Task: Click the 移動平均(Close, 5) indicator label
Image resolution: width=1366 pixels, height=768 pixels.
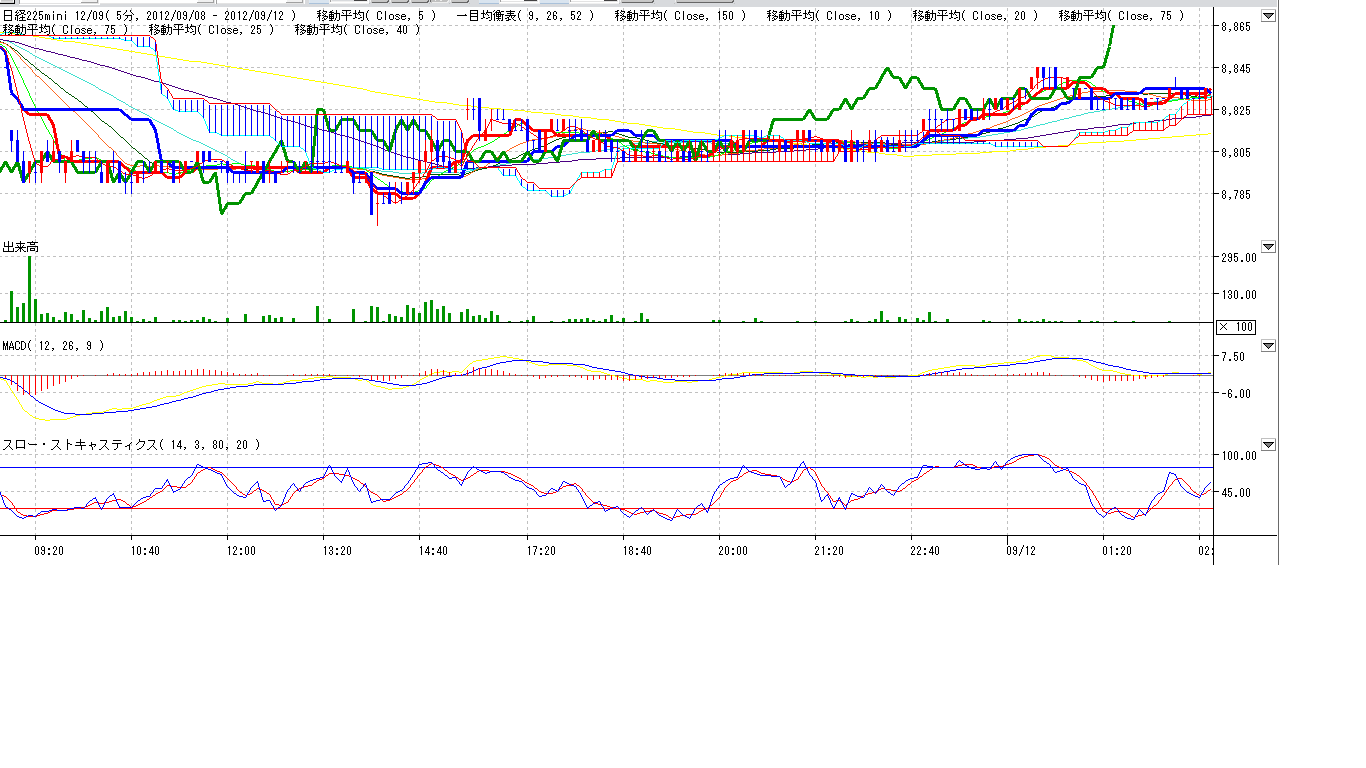Action: point(376,16)
